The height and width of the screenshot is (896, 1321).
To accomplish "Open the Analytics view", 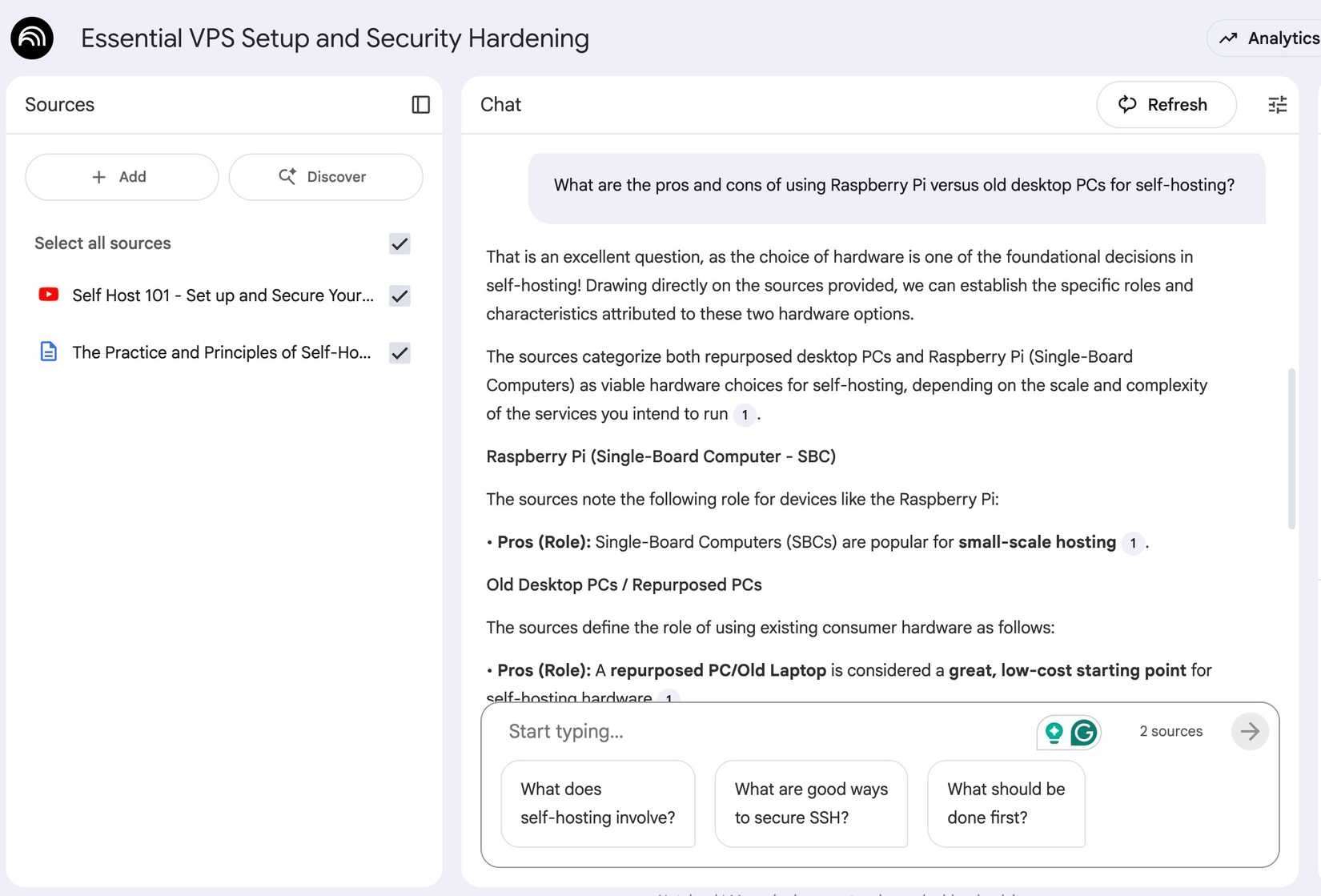I will point(1268,38).
